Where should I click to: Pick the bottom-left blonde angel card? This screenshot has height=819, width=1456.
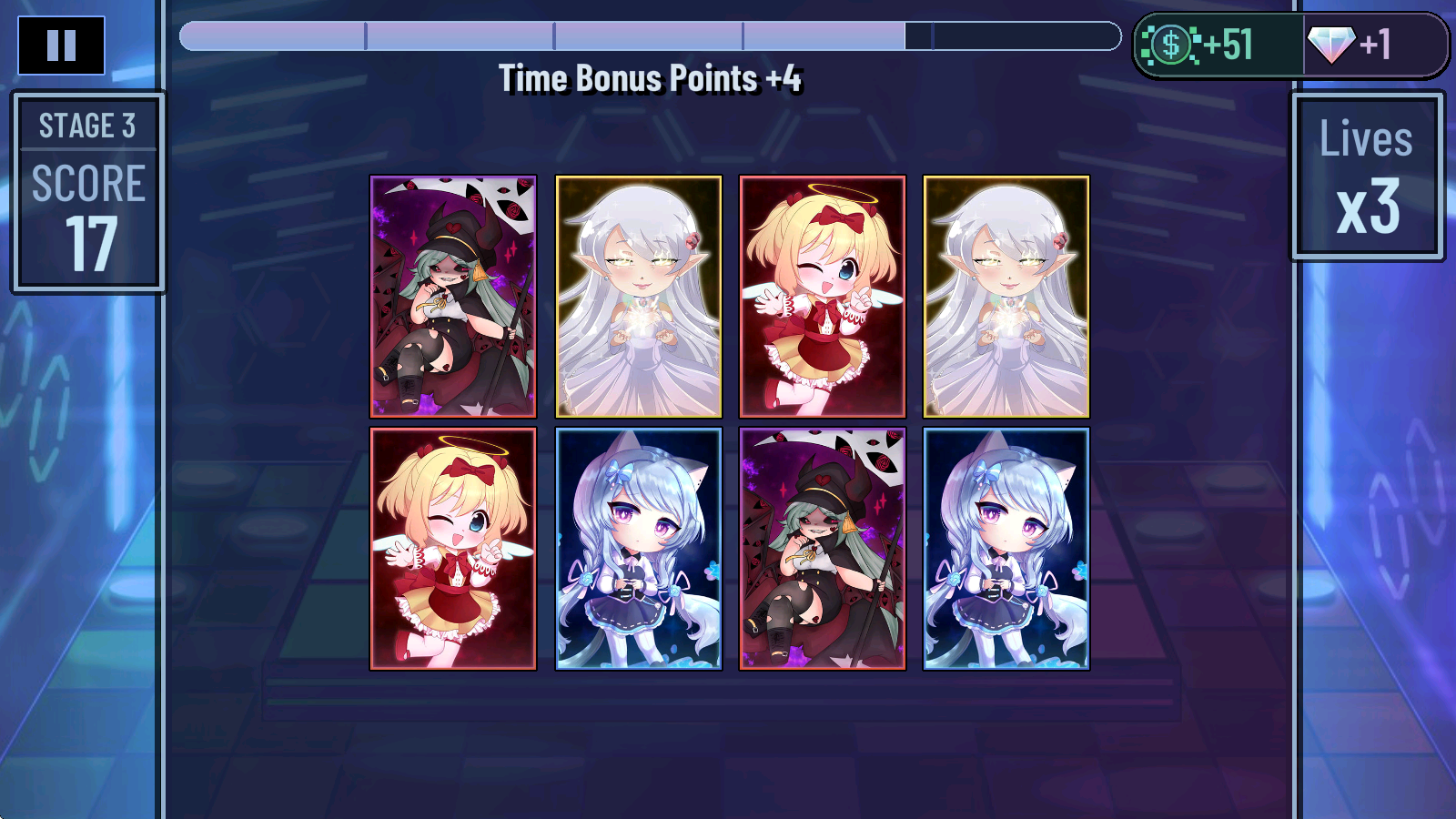(453, 549)
